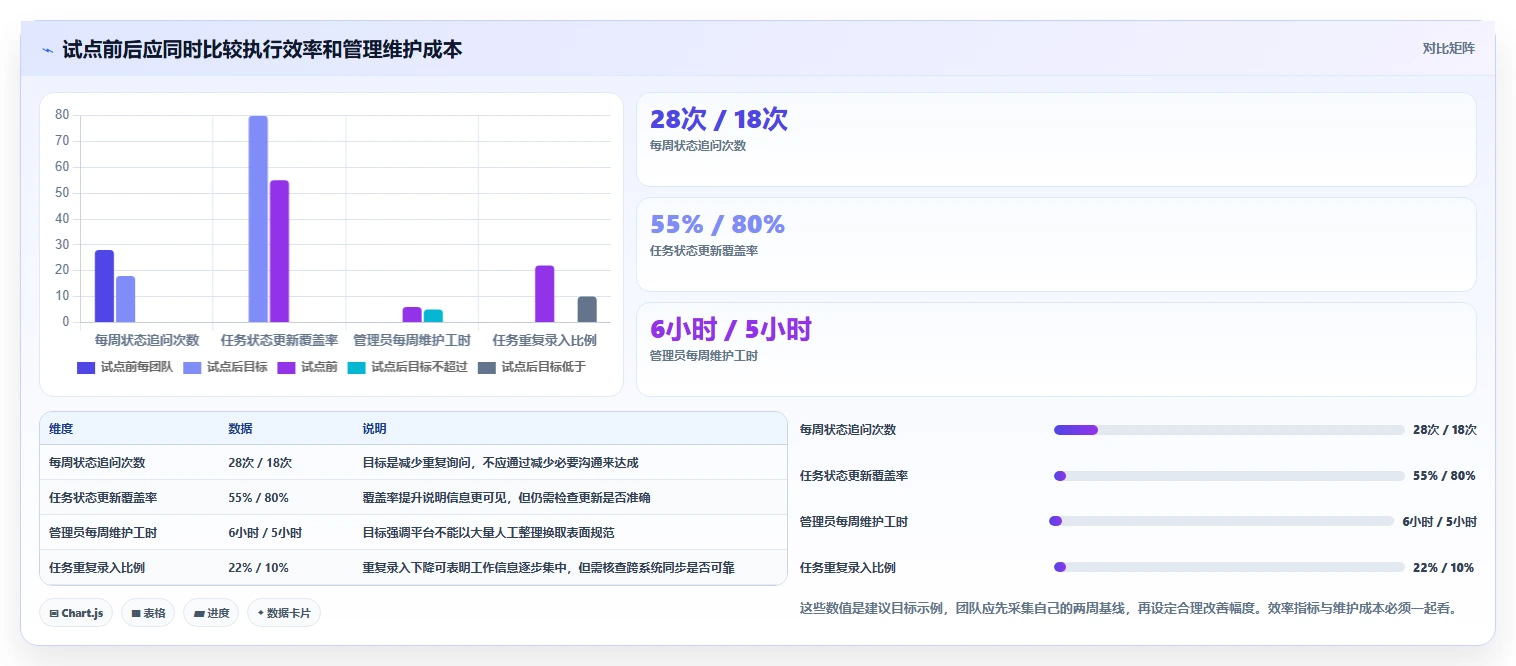Select the 每周状态追问次数 progress bar
This screenshot has width=1516, height=666.
[1229, 430]
